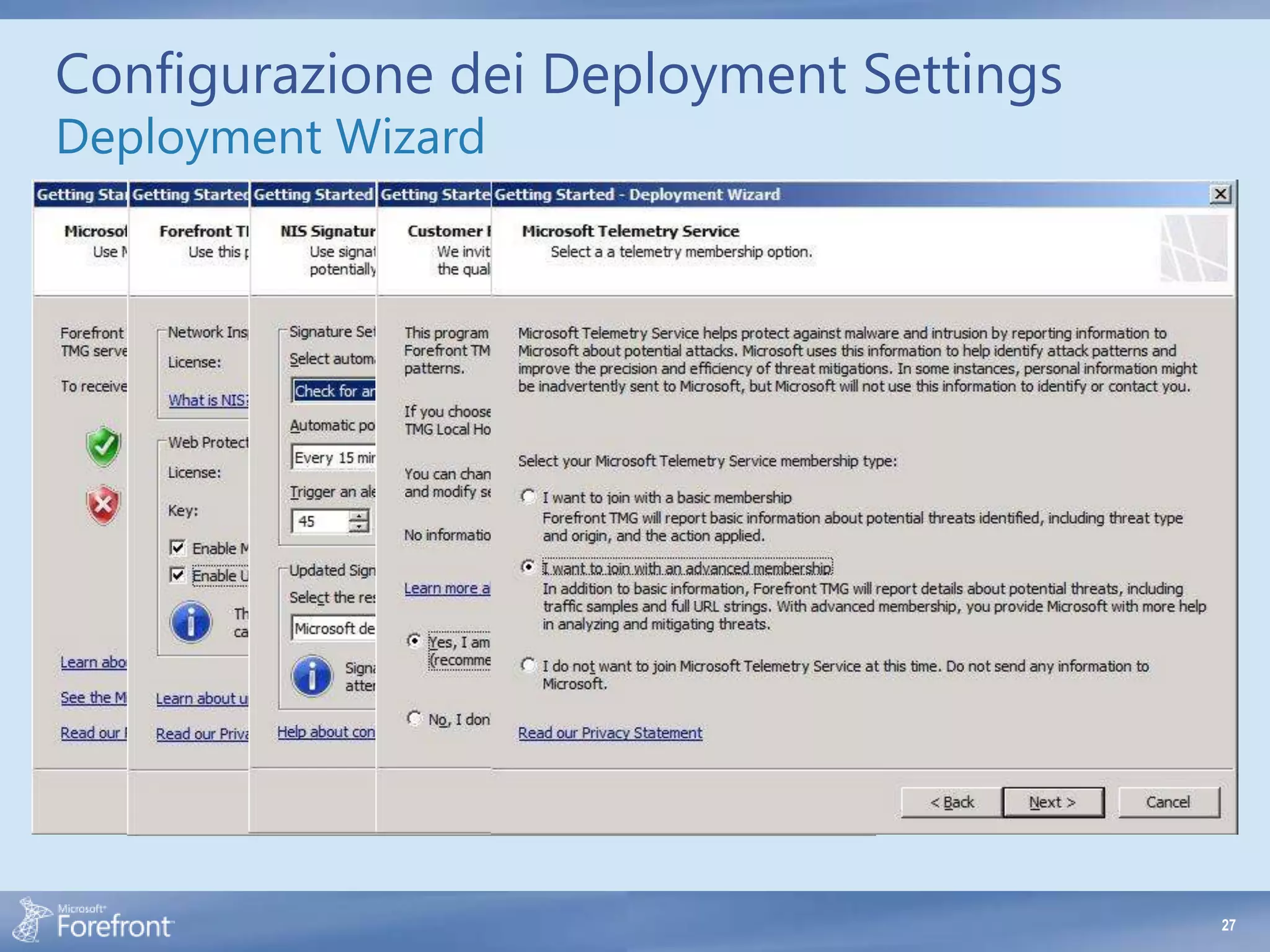Click the green shield checkmark icon
The width and height of the screenshot is (1270, 952).
point(104,446)
